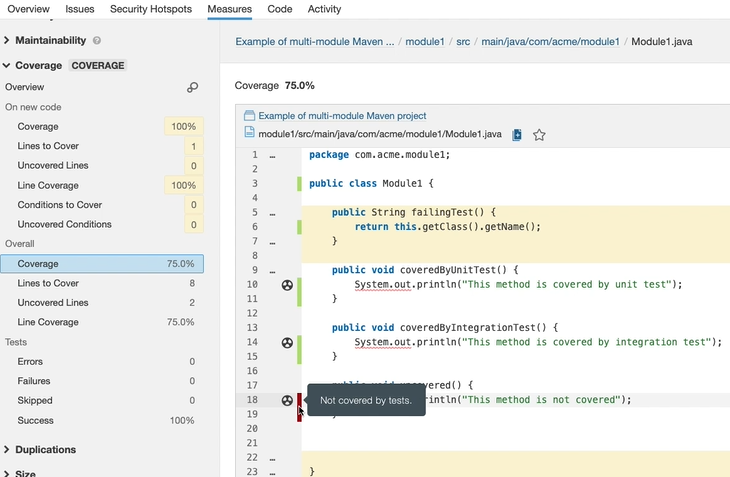Image resolution: width=730 pixels, height=477 pixels.
Task: Select new code Lines to Cover
Action: [x=102, y=146]
